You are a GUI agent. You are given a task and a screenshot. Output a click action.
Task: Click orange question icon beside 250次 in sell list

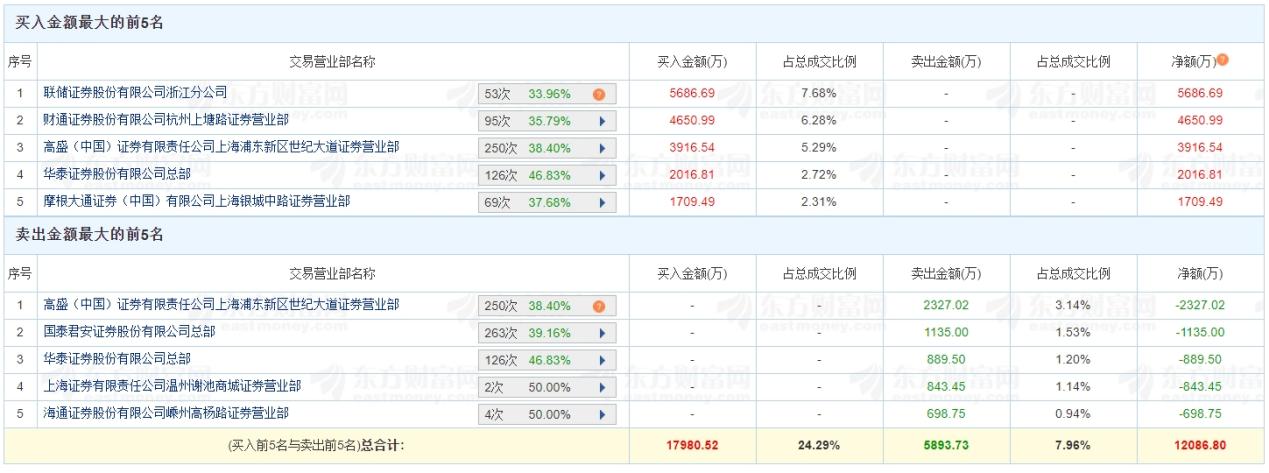(599, 307)
